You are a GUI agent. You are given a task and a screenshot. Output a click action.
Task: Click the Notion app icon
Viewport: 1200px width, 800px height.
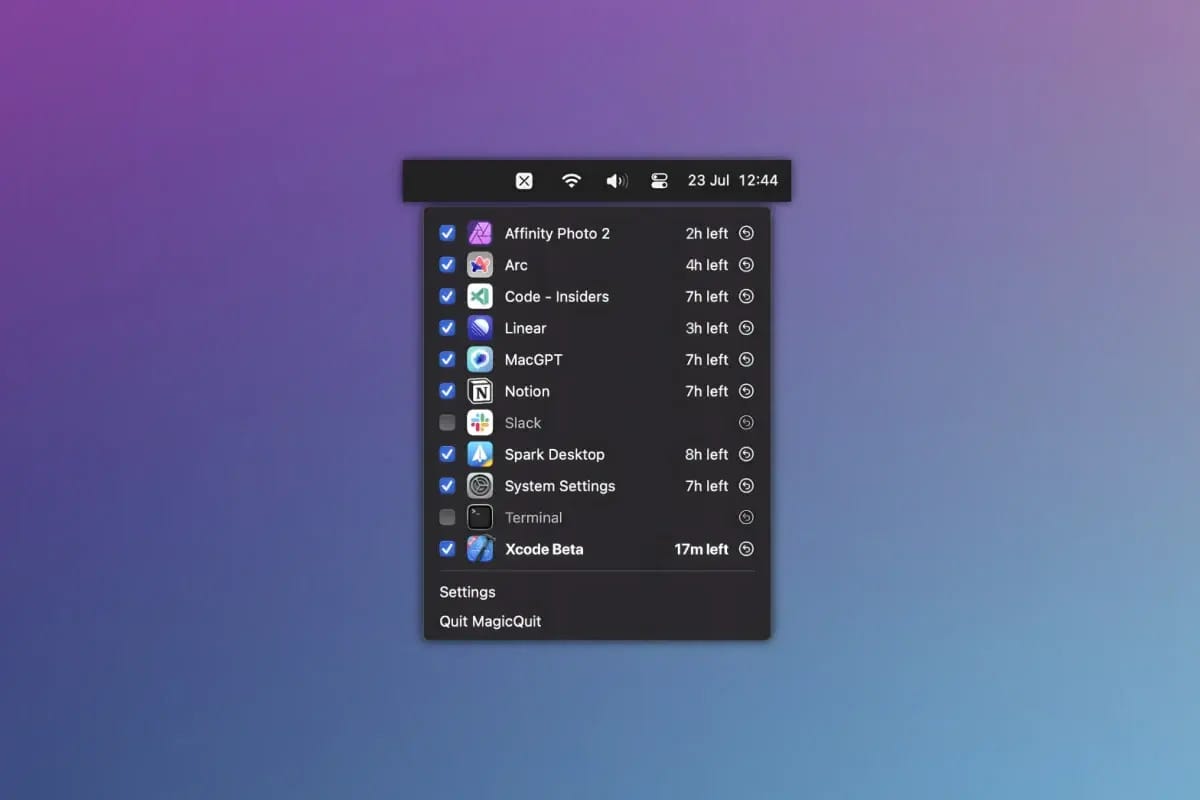pyautogui.click(x=480, y=391)
